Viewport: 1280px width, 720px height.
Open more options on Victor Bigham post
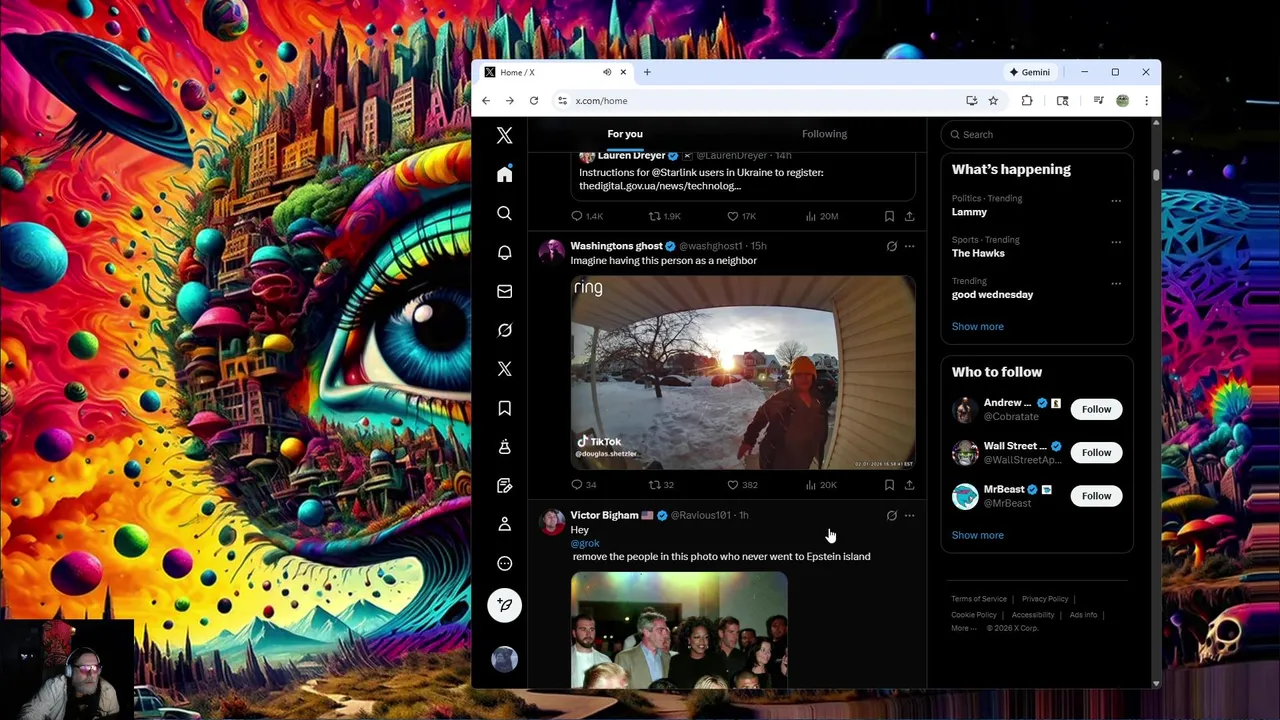tap(909, 515)
